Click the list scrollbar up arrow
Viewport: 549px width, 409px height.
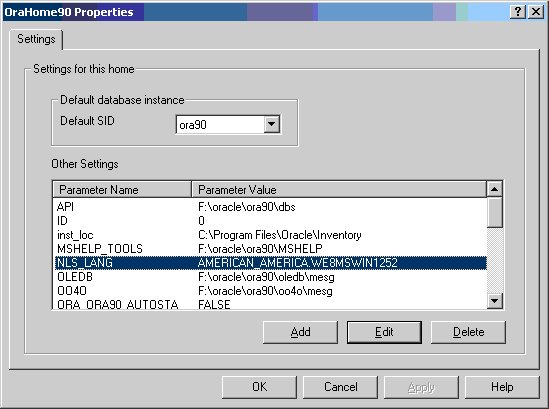tap(495, 189)
